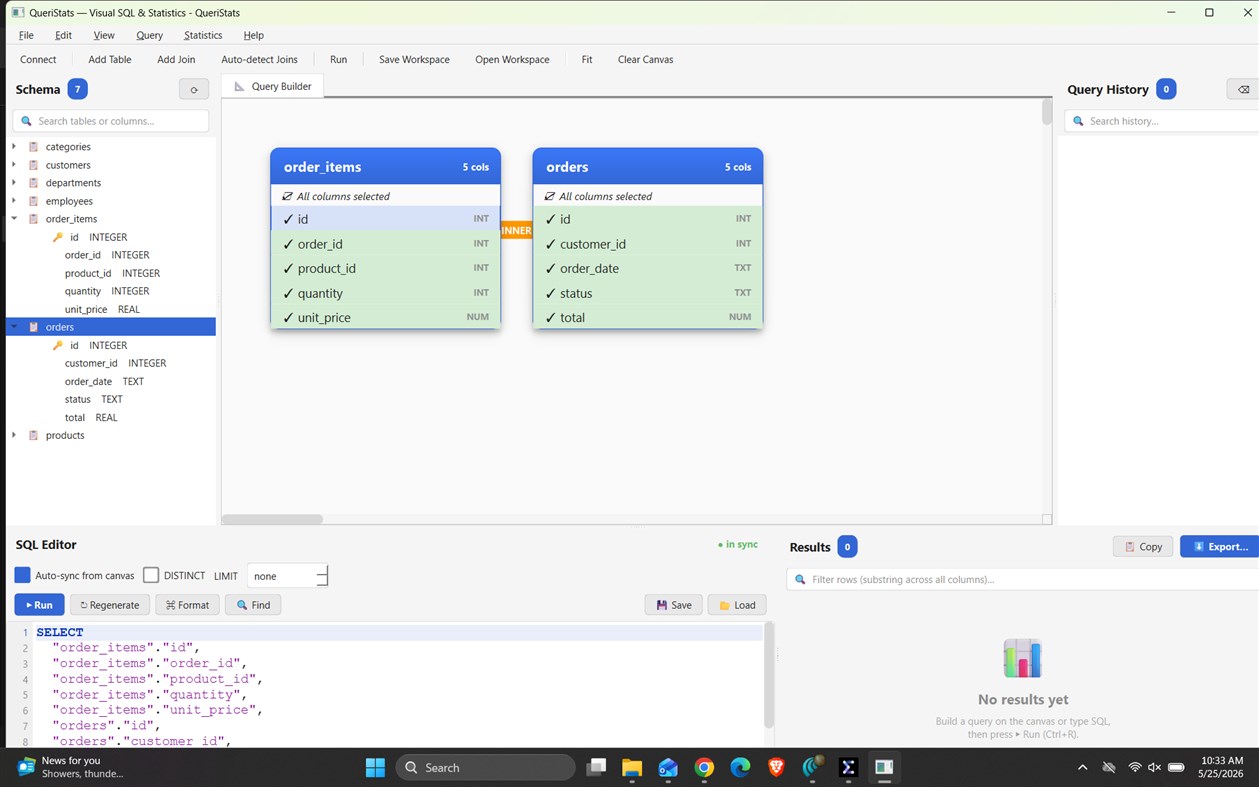The image size is (1259, 787).
Task: Open the Help menu
Action: pos(254,35)
